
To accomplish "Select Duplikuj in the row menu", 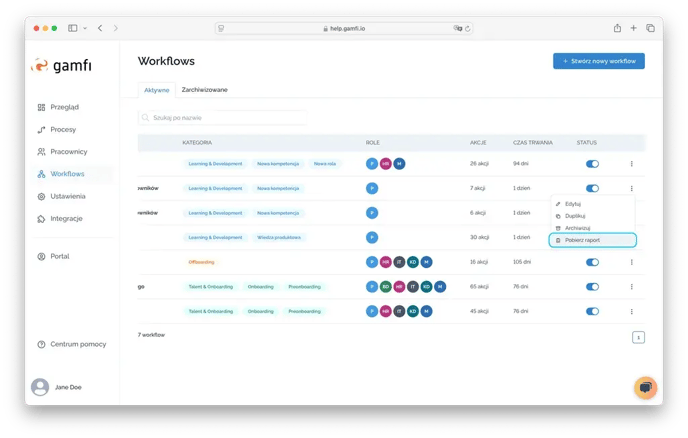I will (575, 216).
